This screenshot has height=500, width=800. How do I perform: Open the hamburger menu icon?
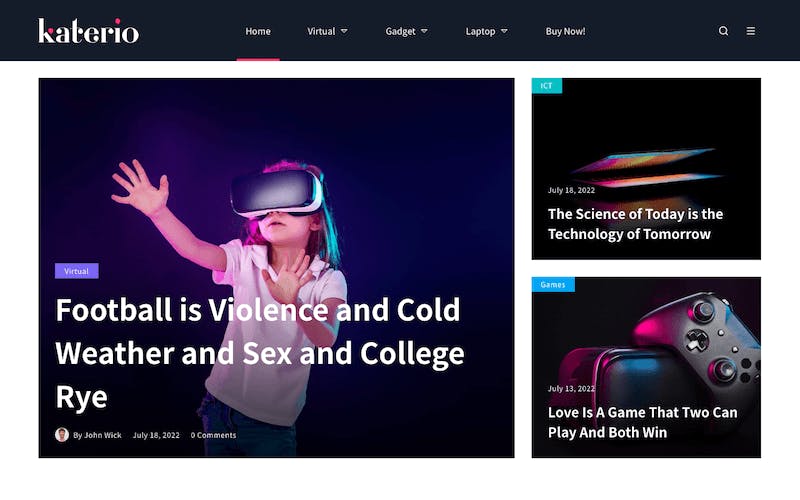(x=751, y=31)
